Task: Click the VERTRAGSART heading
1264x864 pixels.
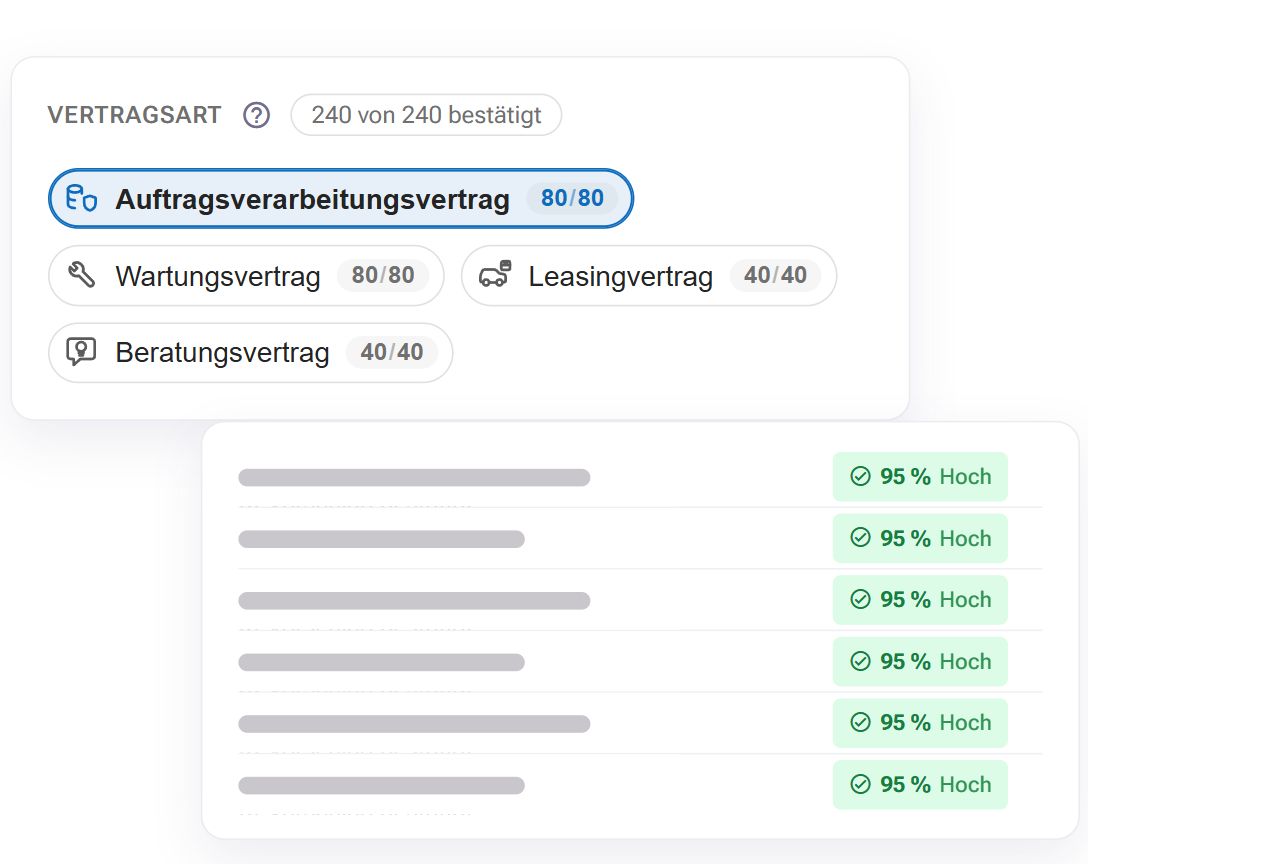Action: 134,115
